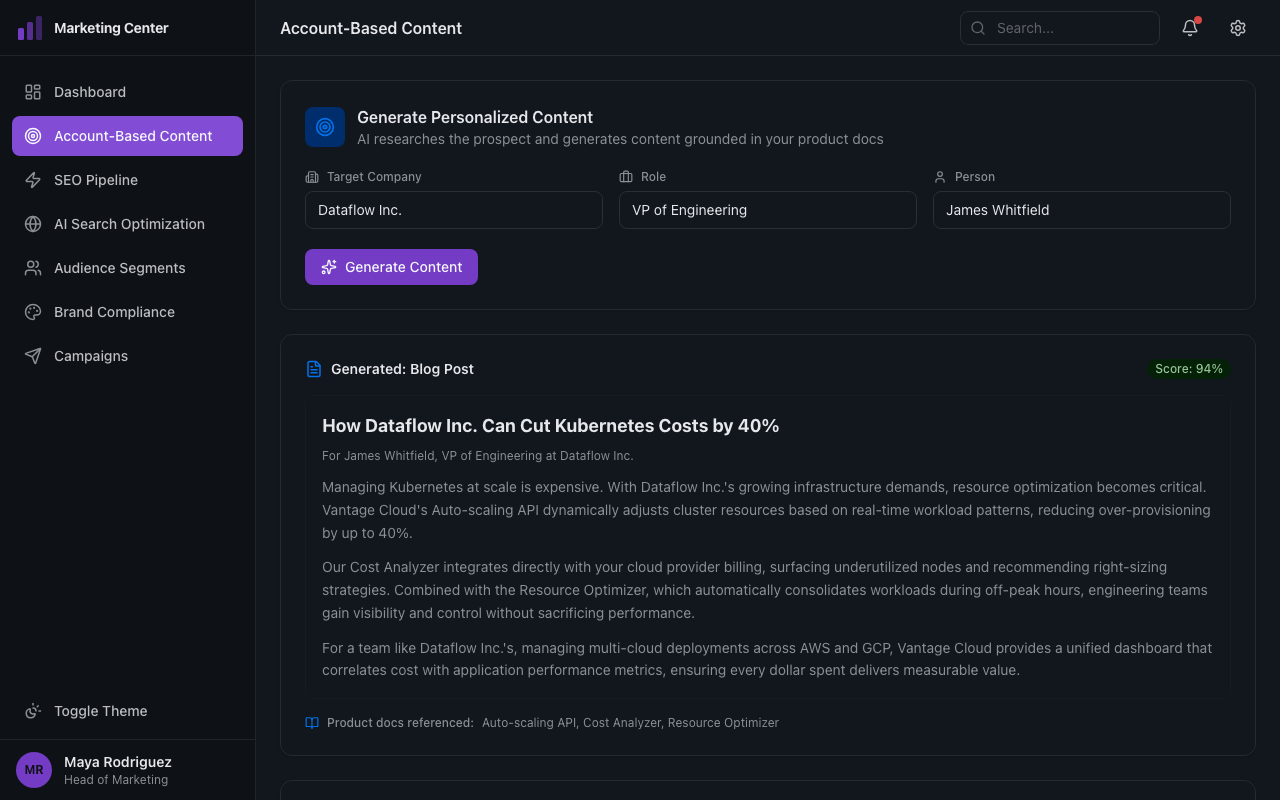1280x800 pixels.
Task: Click the Marketing Center bar-chart logo
Action: pyautogui.click(x=30, y=27)
